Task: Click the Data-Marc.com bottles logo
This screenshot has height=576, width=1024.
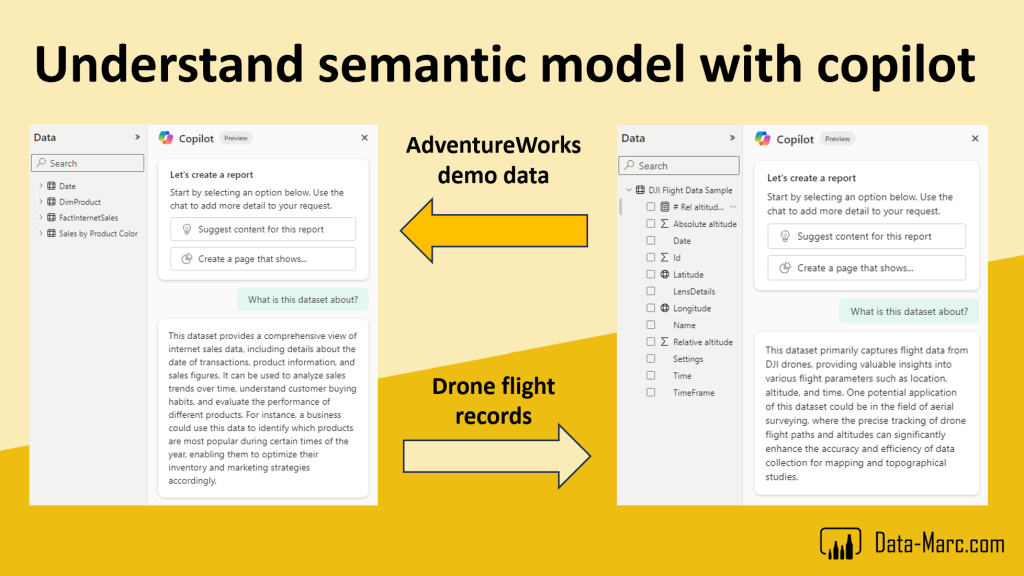Action: (x=841, y=544)
